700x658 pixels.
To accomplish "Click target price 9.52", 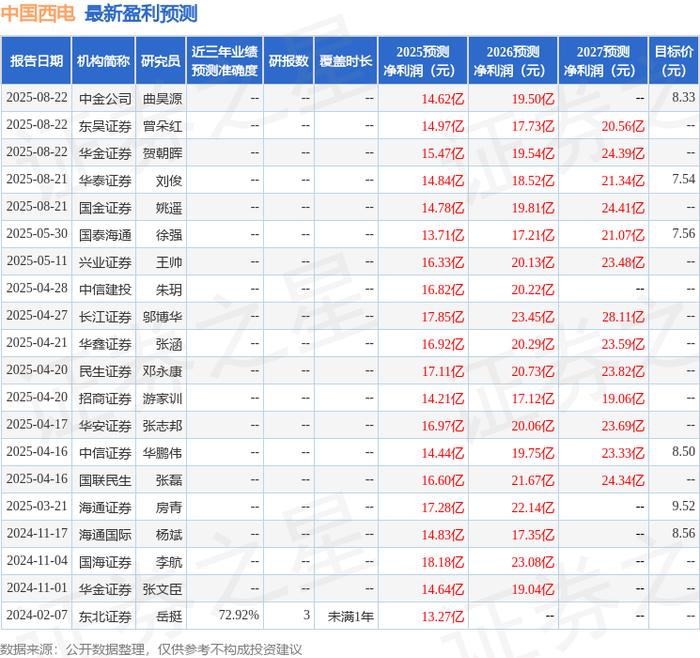I will point(683,506).
